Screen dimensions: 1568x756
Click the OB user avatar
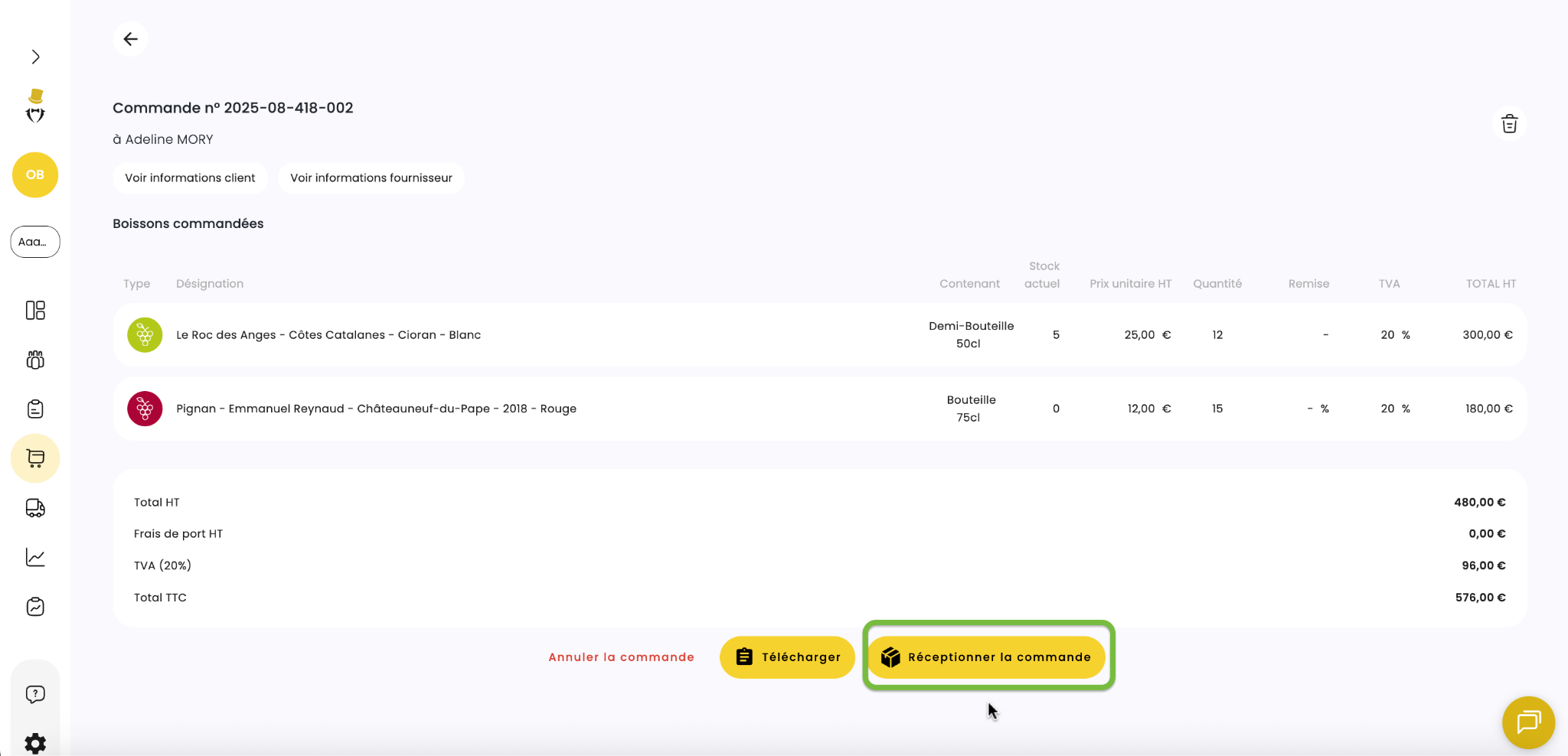point(35,174)
